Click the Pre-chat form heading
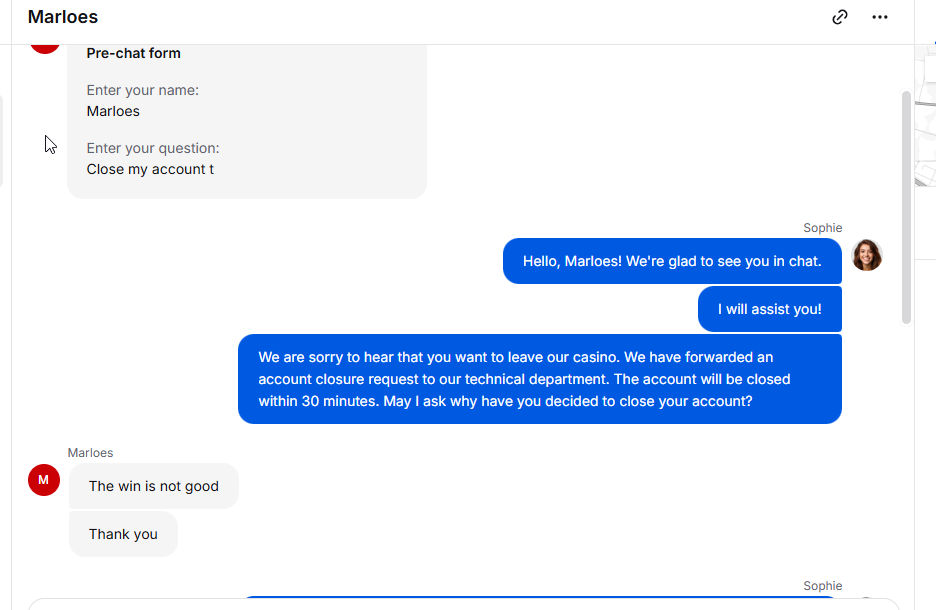The height and width of the screenshot is (610, 936). pyautogui.click(x=134, y=53)
